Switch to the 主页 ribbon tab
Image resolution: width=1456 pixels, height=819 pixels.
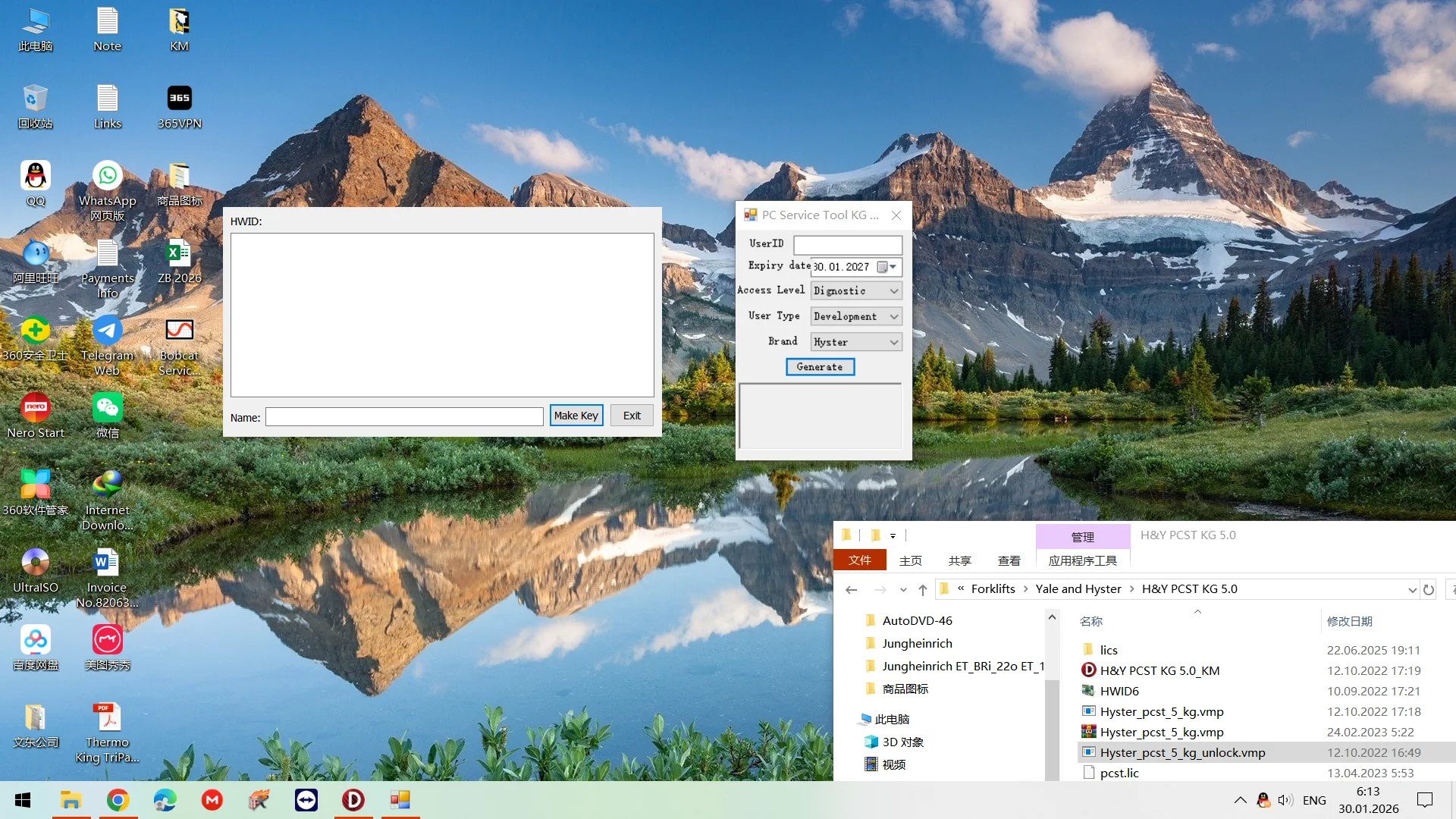point(911,560)
